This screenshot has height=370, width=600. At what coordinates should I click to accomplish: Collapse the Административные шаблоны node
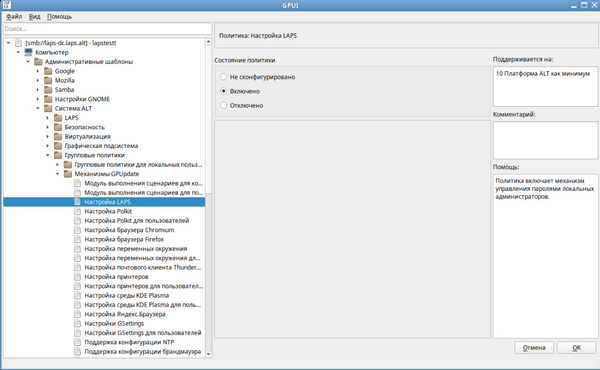(x=28, y=62)
